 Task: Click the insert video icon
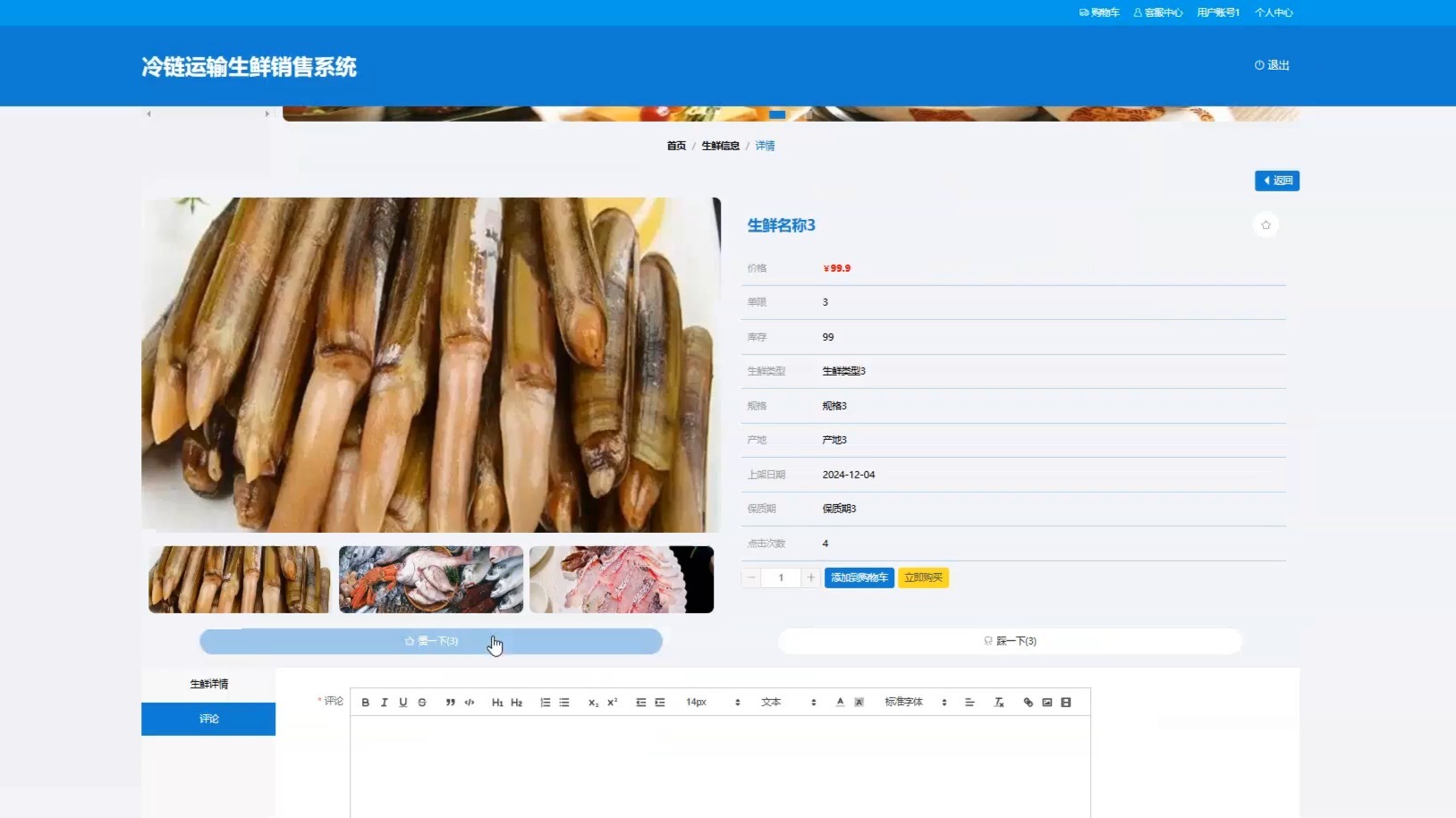click(1065, 702)
